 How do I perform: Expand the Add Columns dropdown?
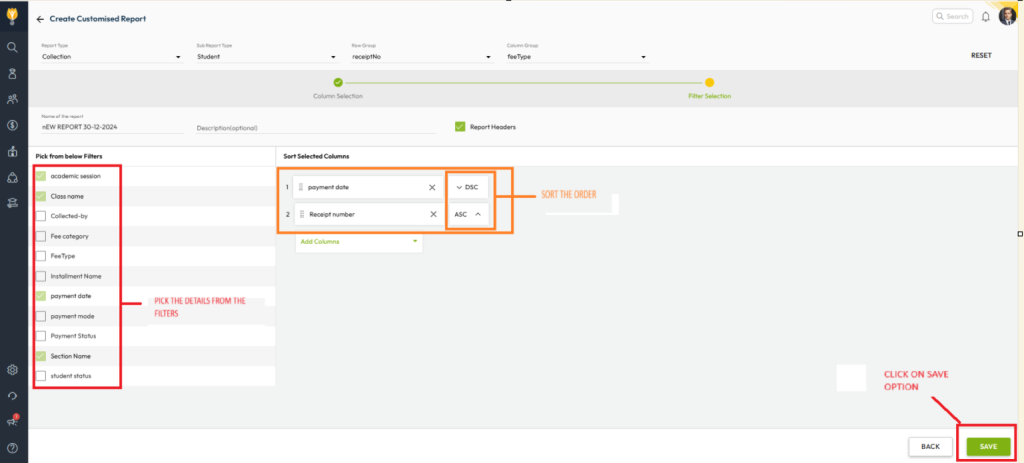tap(358, 241)
